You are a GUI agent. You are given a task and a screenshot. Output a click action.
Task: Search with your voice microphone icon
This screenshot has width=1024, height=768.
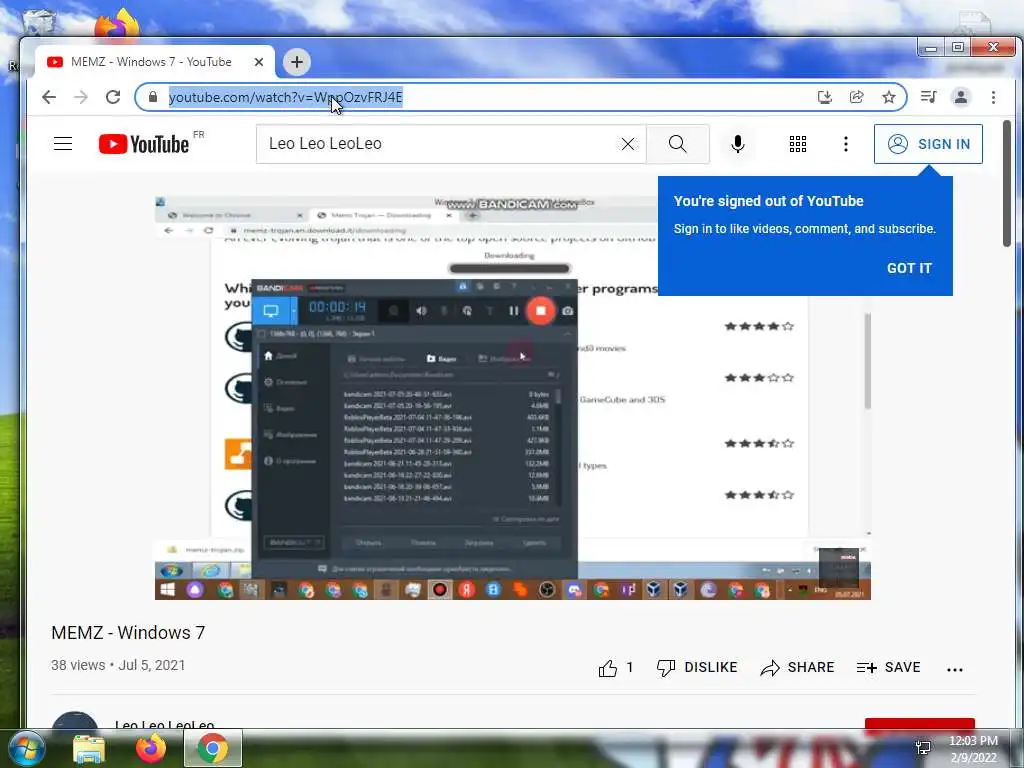pyautogui.click(x=738, y=144)
